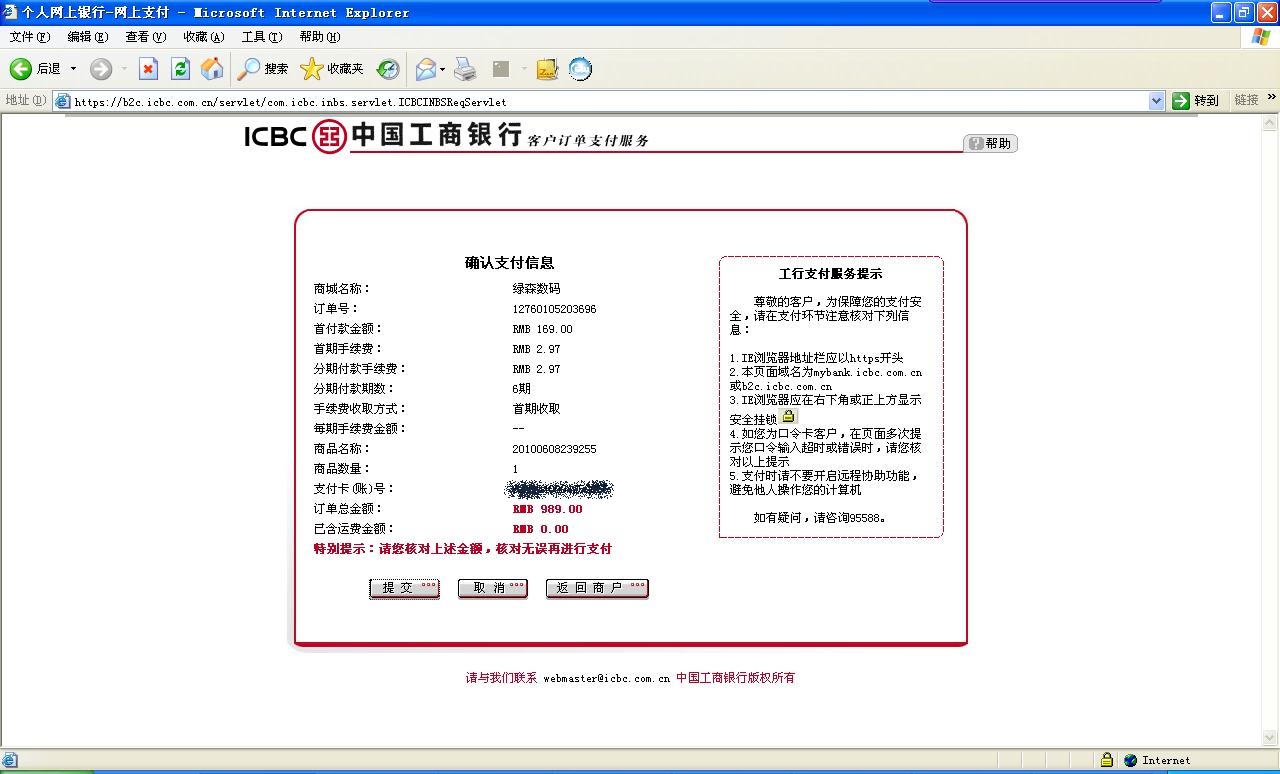The width and height of the screenshot is (1280, 774).
Task: Click the yellow folder toolbar icon
Action: [547, 69]
